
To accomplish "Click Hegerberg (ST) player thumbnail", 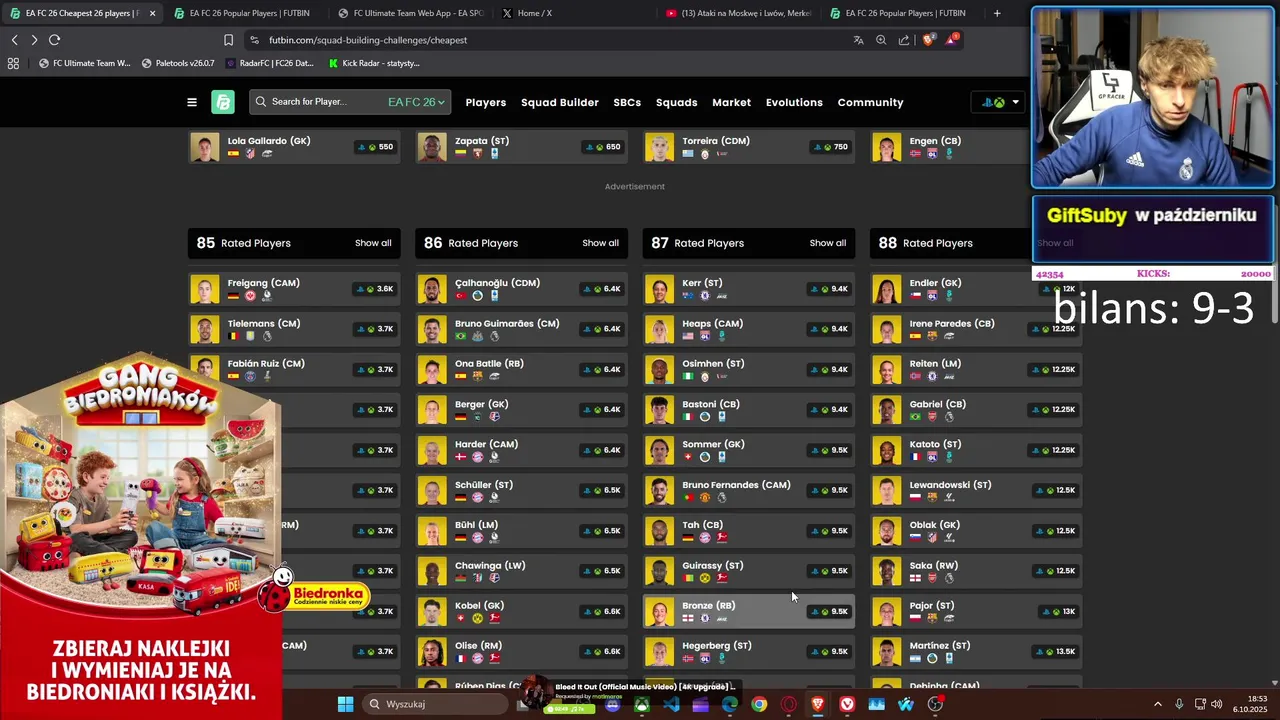I will click(x=659, y=652).
